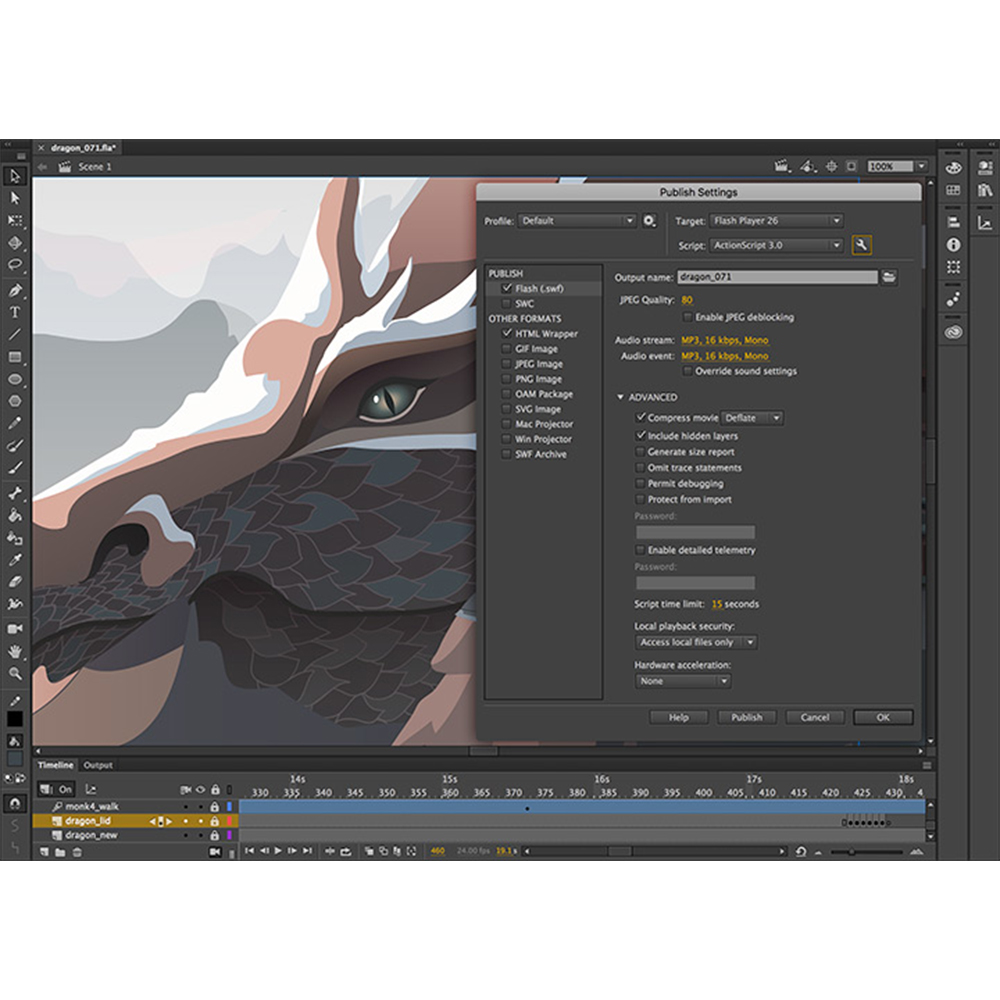Click the Publish button
Image resolution: width=1000 pixels, height=1000 pixels.
[746, 717]
